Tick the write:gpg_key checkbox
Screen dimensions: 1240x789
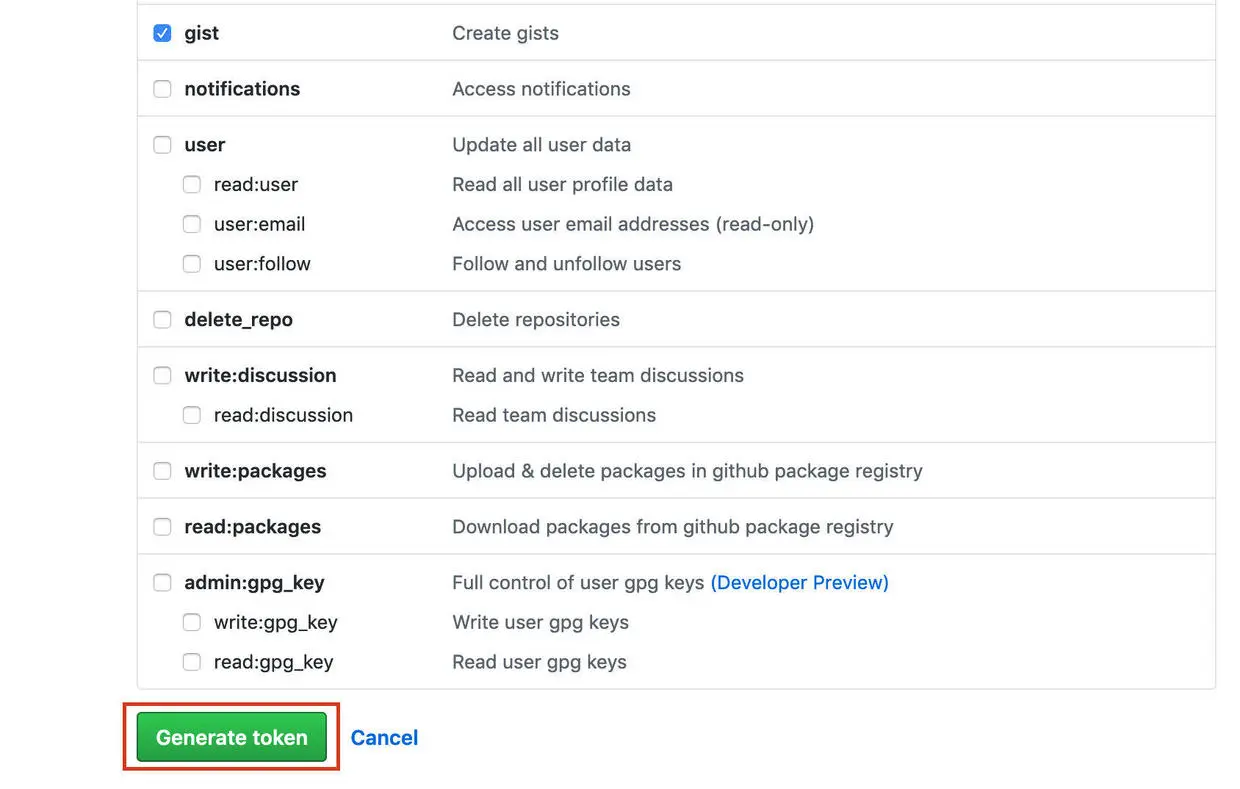(x=192, y=623)
